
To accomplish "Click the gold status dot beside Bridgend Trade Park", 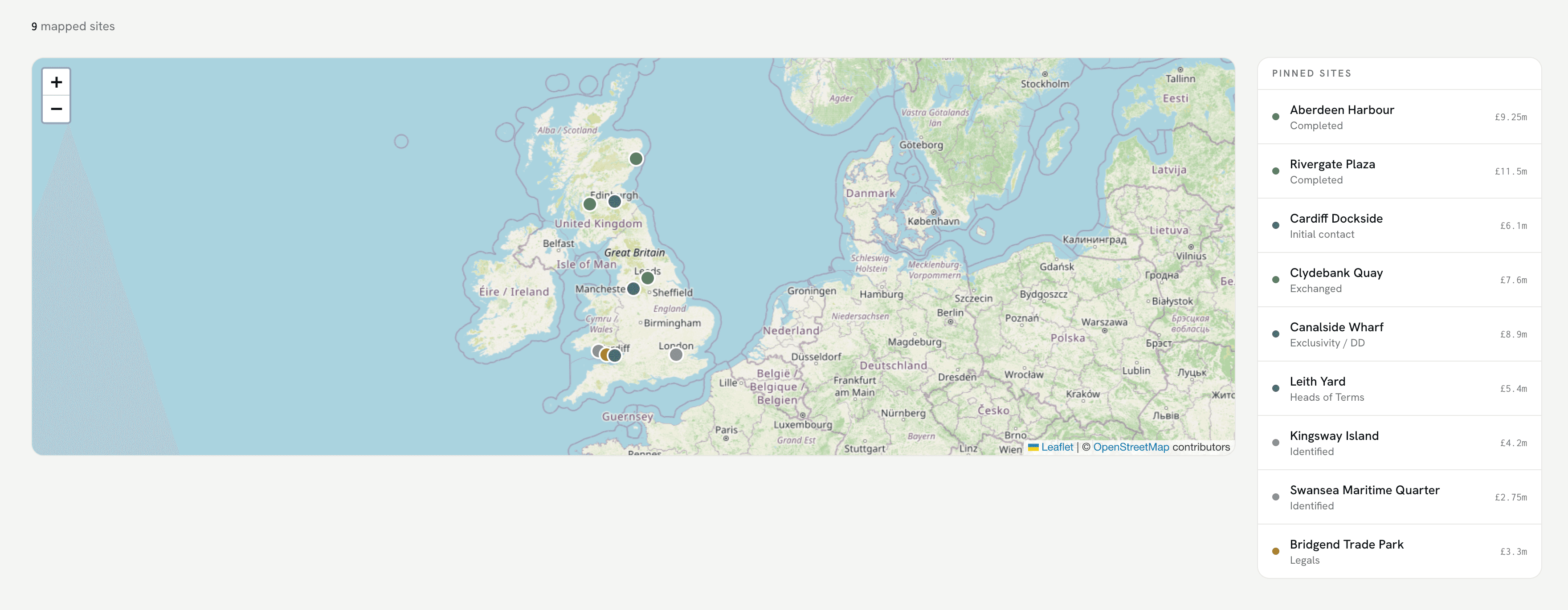I will 1276,552.
